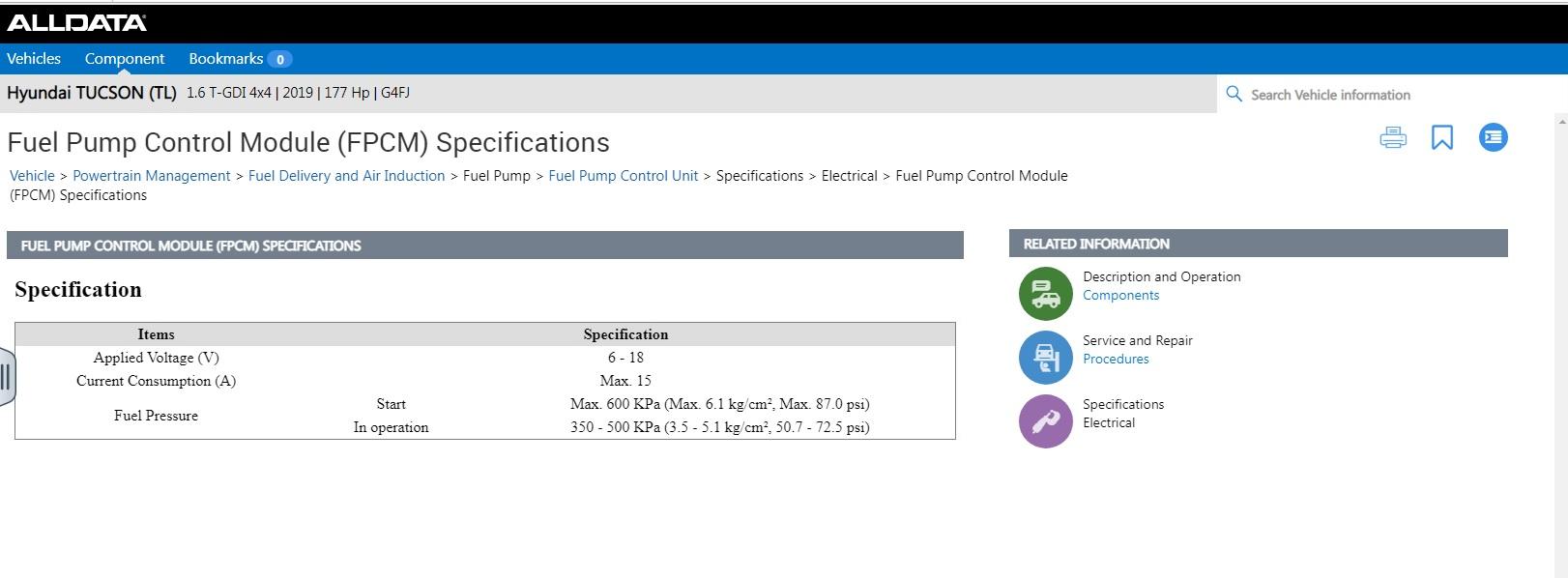Click the 'Current Consumption (A)' row label
1568x578 pixels.
tap(156, 381)
